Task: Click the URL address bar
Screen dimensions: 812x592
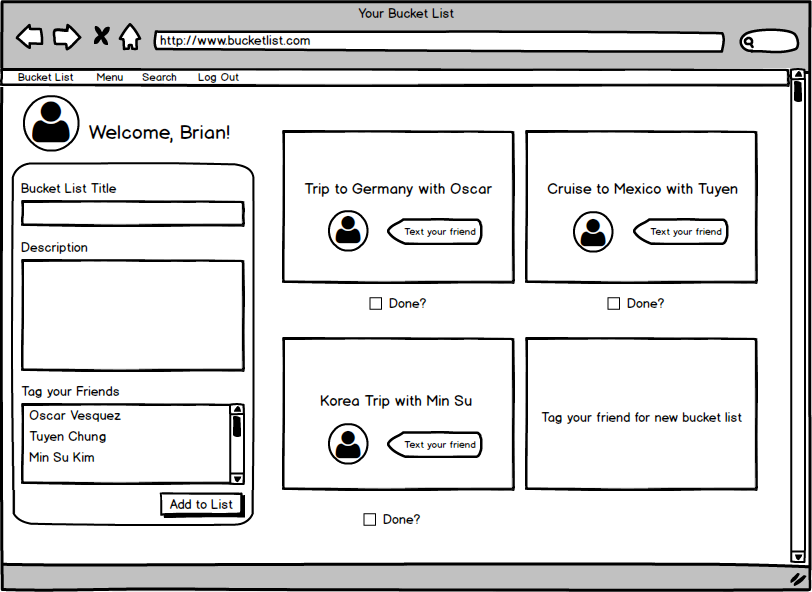Action: [439, 41]
